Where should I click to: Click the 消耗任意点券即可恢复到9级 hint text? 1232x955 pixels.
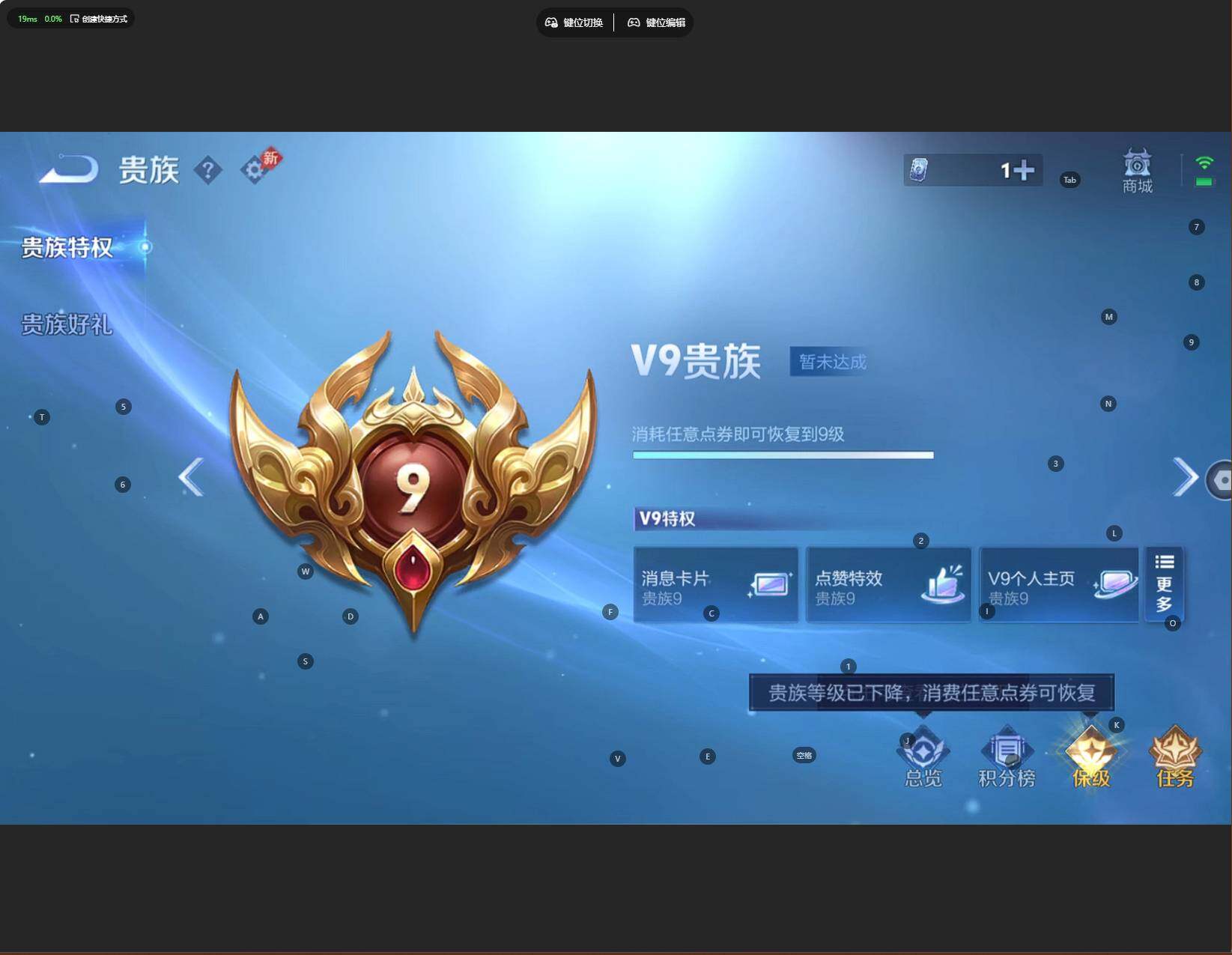(738, 434)
